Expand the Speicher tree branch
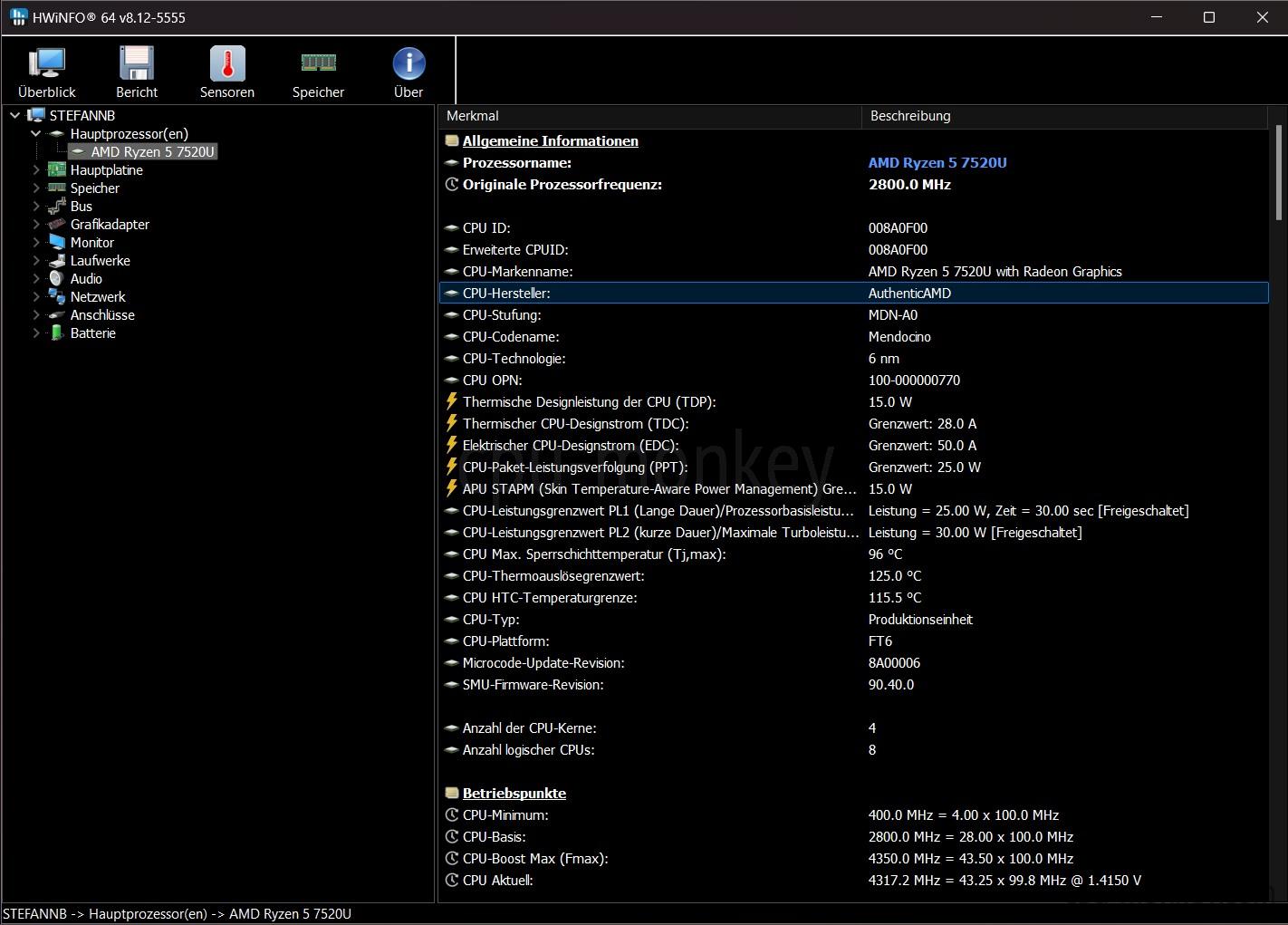Image resolution: width=1288 pixels, height=925 pixels. point(36,188)
